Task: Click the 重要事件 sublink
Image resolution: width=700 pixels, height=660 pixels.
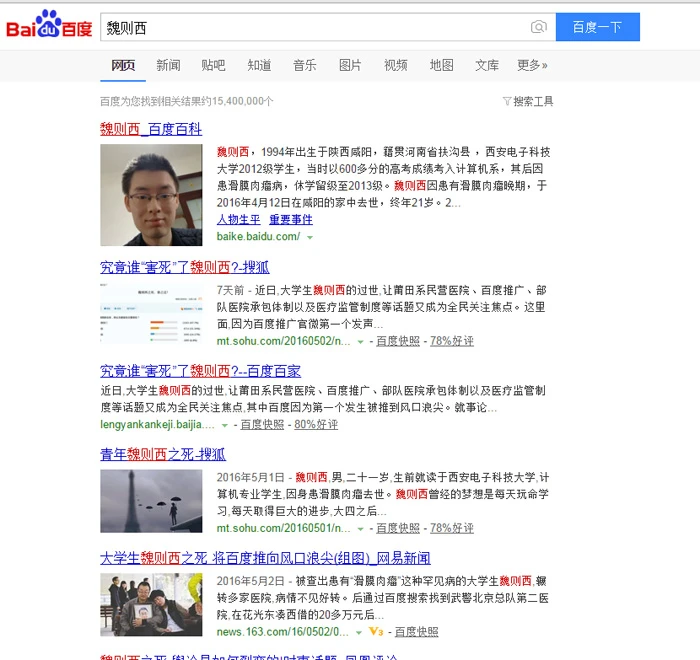Action: [x=291, y=220]
